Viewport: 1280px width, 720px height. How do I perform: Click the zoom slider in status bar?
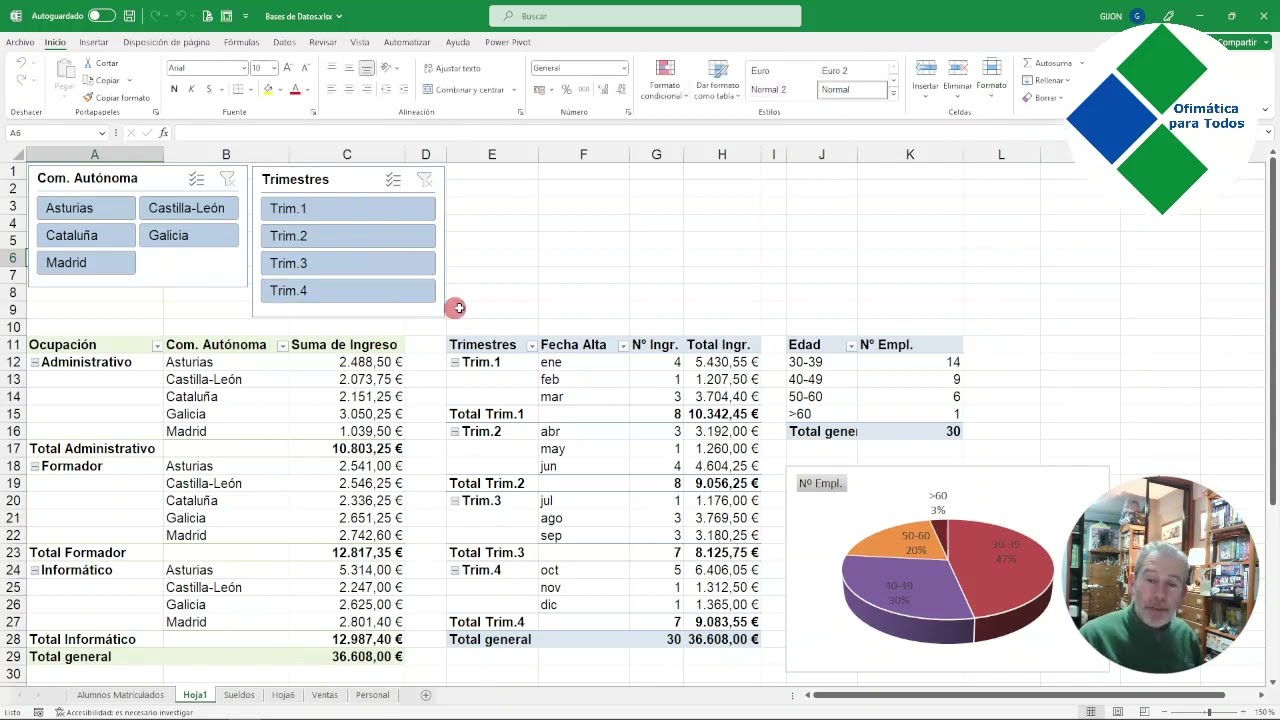click(x=1208, y=712)
